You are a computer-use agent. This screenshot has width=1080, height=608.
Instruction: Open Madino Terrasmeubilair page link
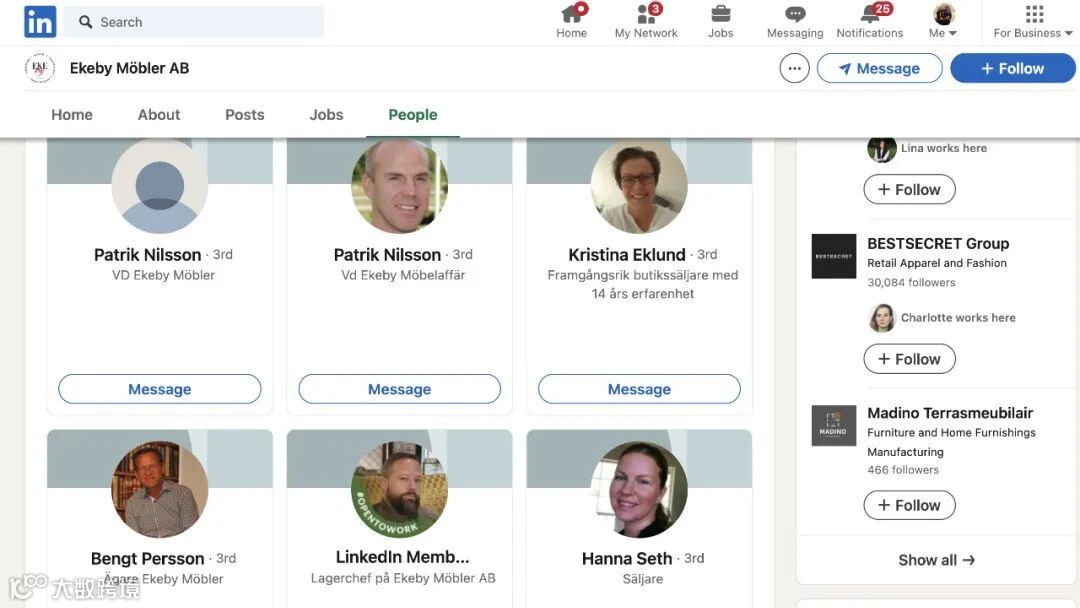[x=950, y=413]
